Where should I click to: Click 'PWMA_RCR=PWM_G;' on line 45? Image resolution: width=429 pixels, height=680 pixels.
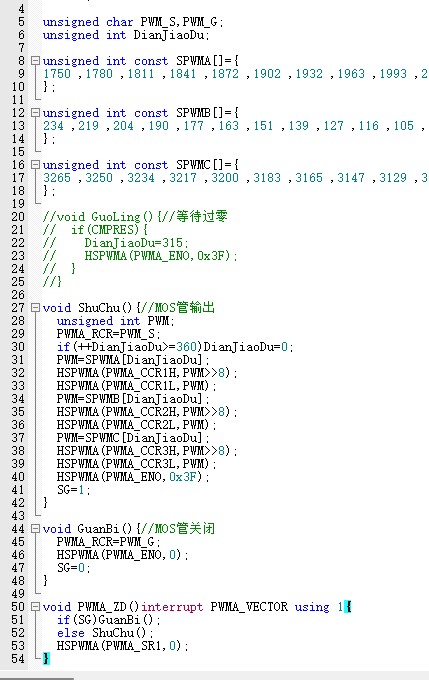(x=108, y=542)
